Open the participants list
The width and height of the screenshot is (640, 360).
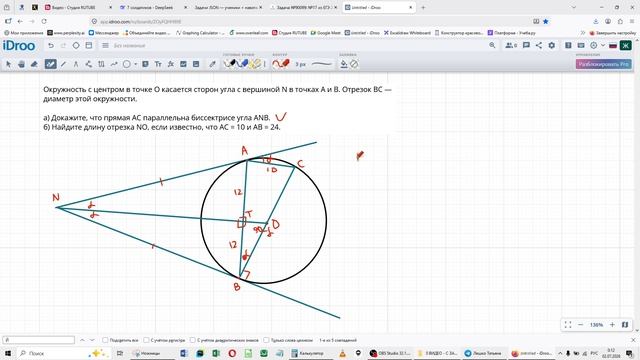[x=511, y=45]
